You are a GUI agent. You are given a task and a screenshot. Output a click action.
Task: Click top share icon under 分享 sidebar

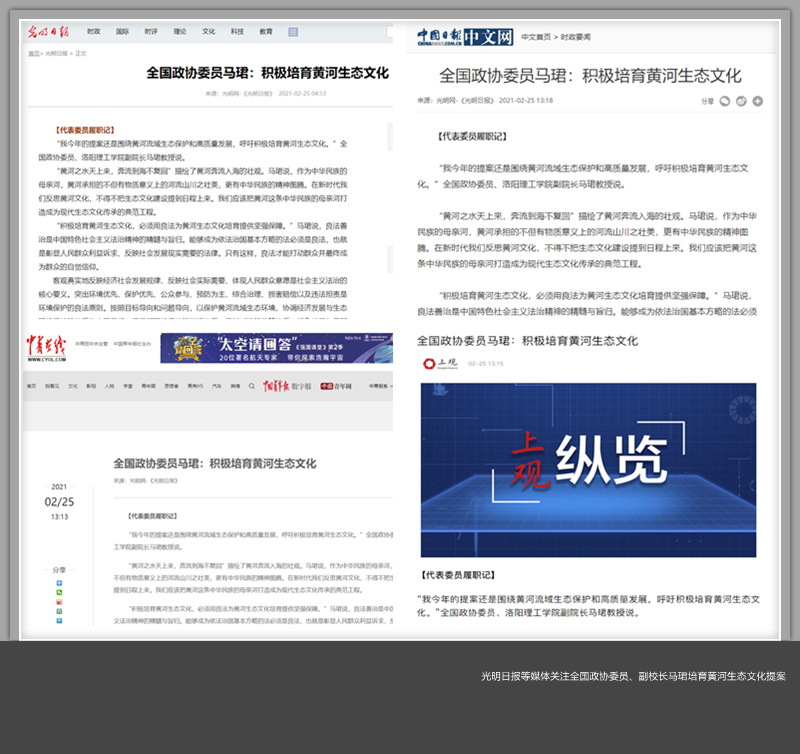(x=59, y=582)
